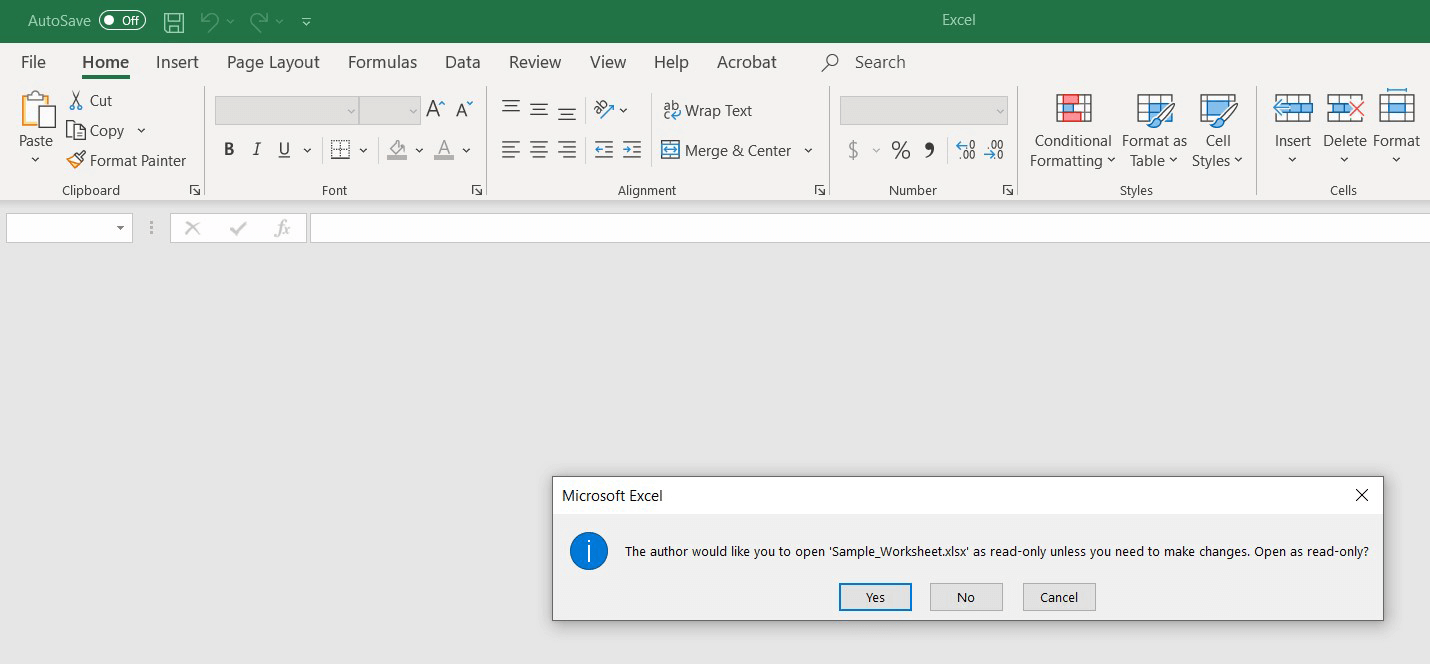Toggle bold formatting
Image resolution: width=1430 pixels, height=664 pixels.
(x=229, y=148)
